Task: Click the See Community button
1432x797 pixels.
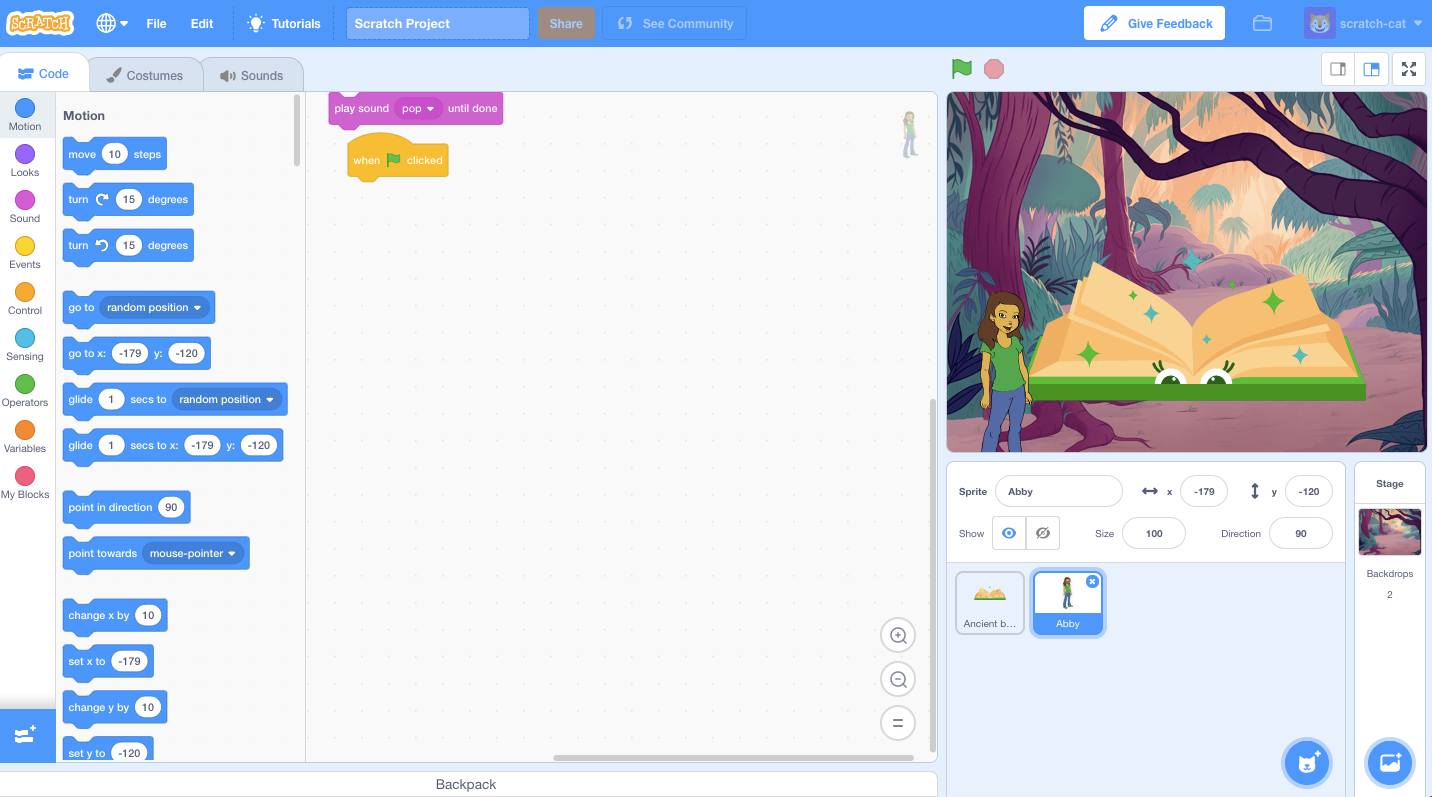Action: (674, 23)
